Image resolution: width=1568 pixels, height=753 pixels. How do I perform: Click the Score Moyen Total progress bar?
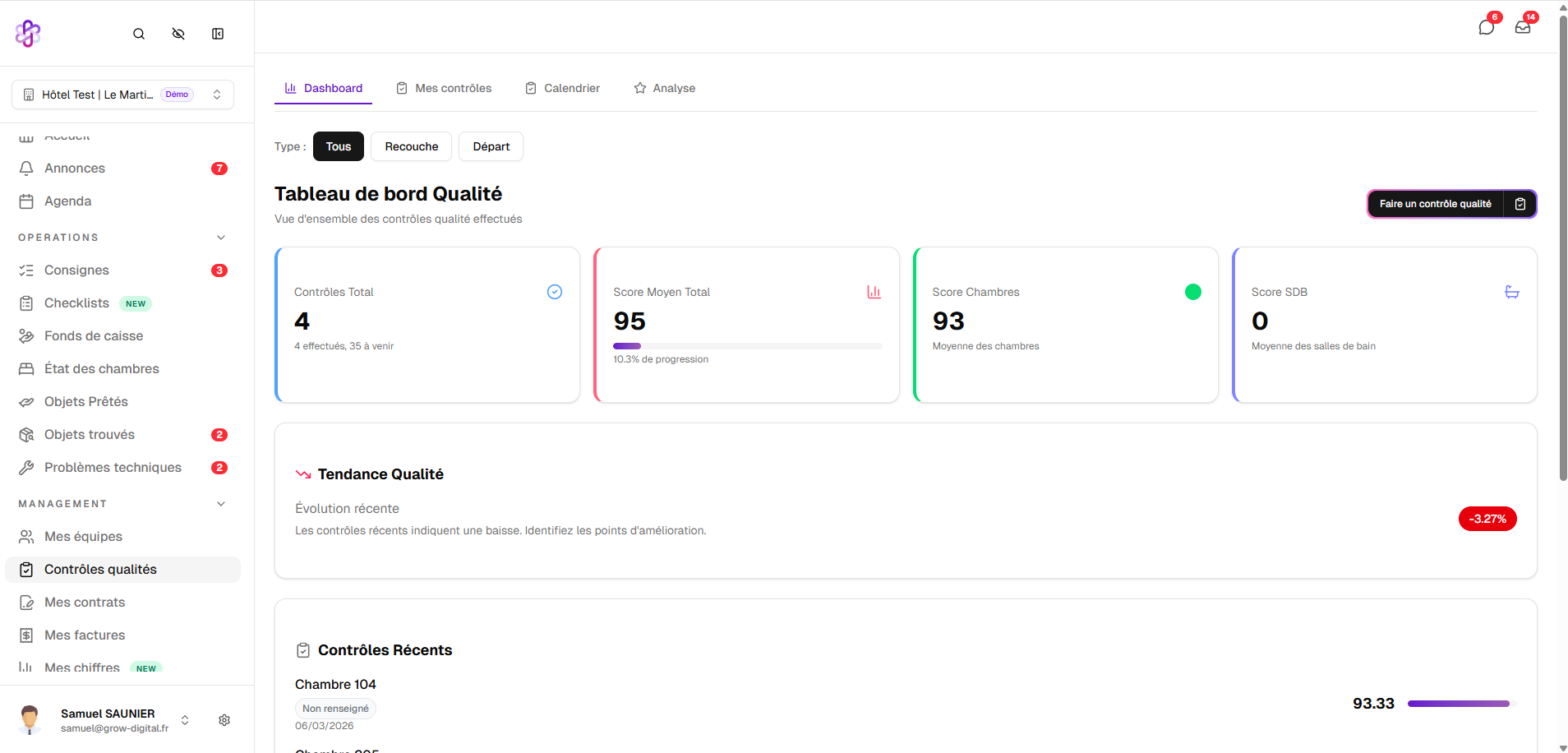click(747, 346)
